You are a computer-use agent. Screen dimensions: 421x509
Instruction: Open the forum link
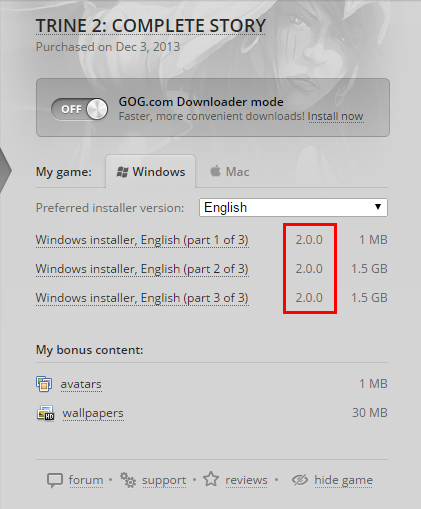point(86,480)
